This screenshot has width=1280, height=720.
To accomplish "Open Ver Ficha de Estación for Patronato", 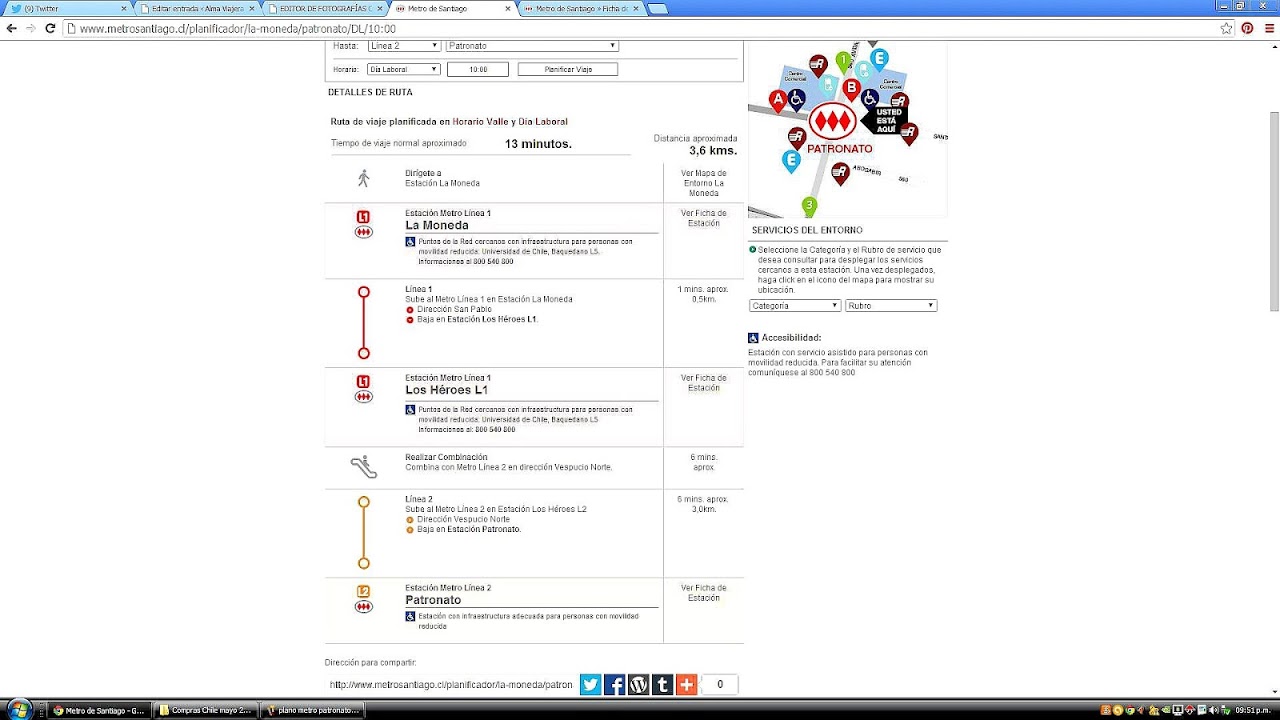I will point(703,593).
